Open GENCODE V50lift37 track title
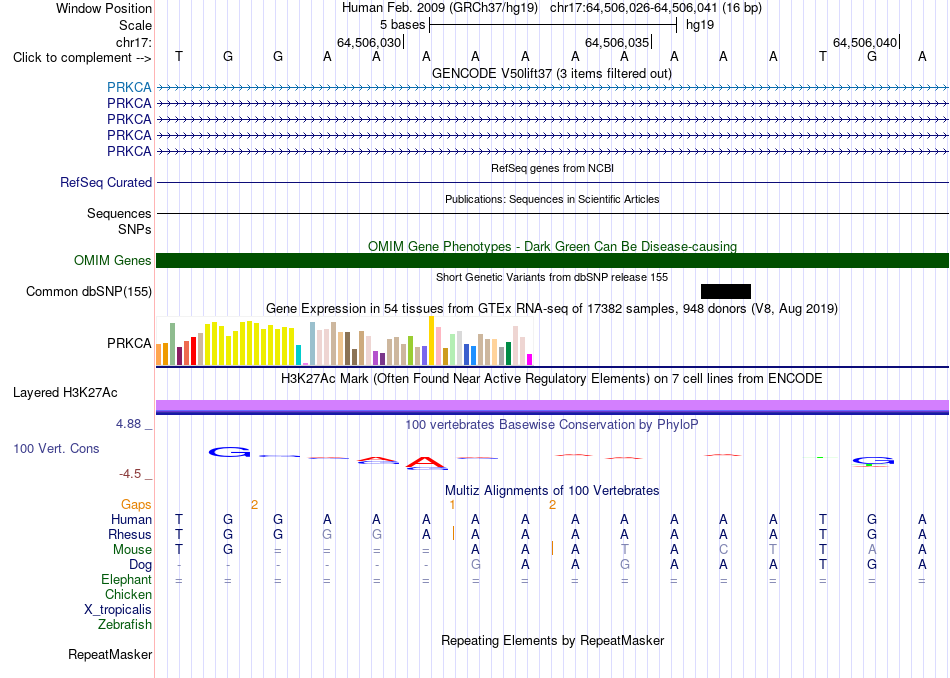This screenshot has width=950, height=678. point(552,73)
